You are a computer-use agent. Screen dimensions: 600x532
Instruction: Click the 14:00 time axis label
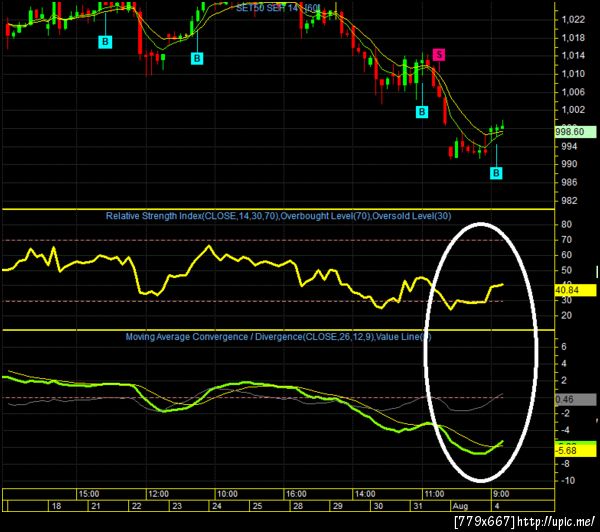[365, 494]
